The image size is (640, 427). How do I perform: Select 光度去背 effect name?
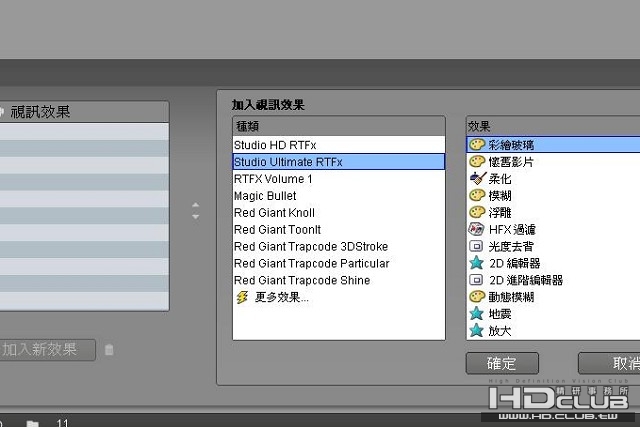(x=511, y=247)
